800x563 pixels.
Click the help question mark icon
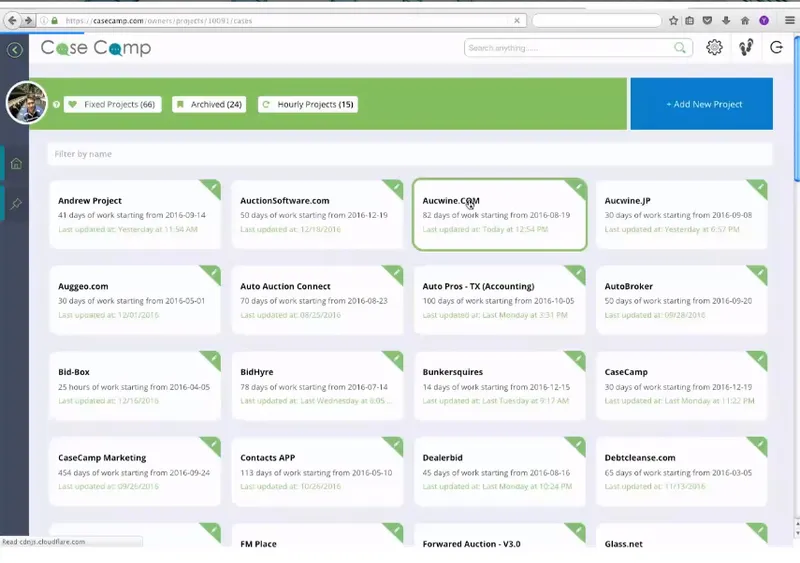56,105
